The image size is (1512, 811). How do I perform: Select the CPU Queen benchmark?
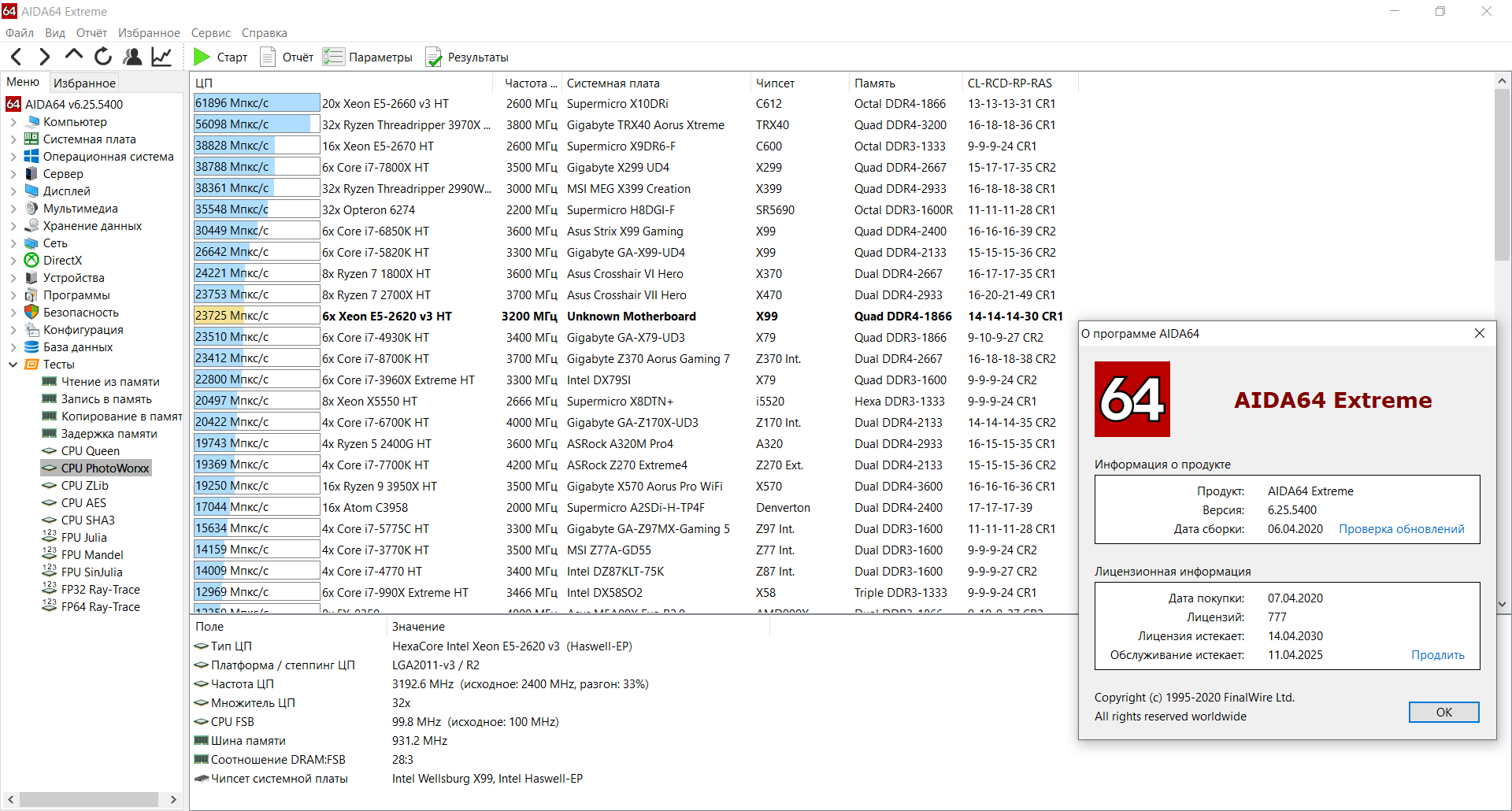tap(91, 451)
